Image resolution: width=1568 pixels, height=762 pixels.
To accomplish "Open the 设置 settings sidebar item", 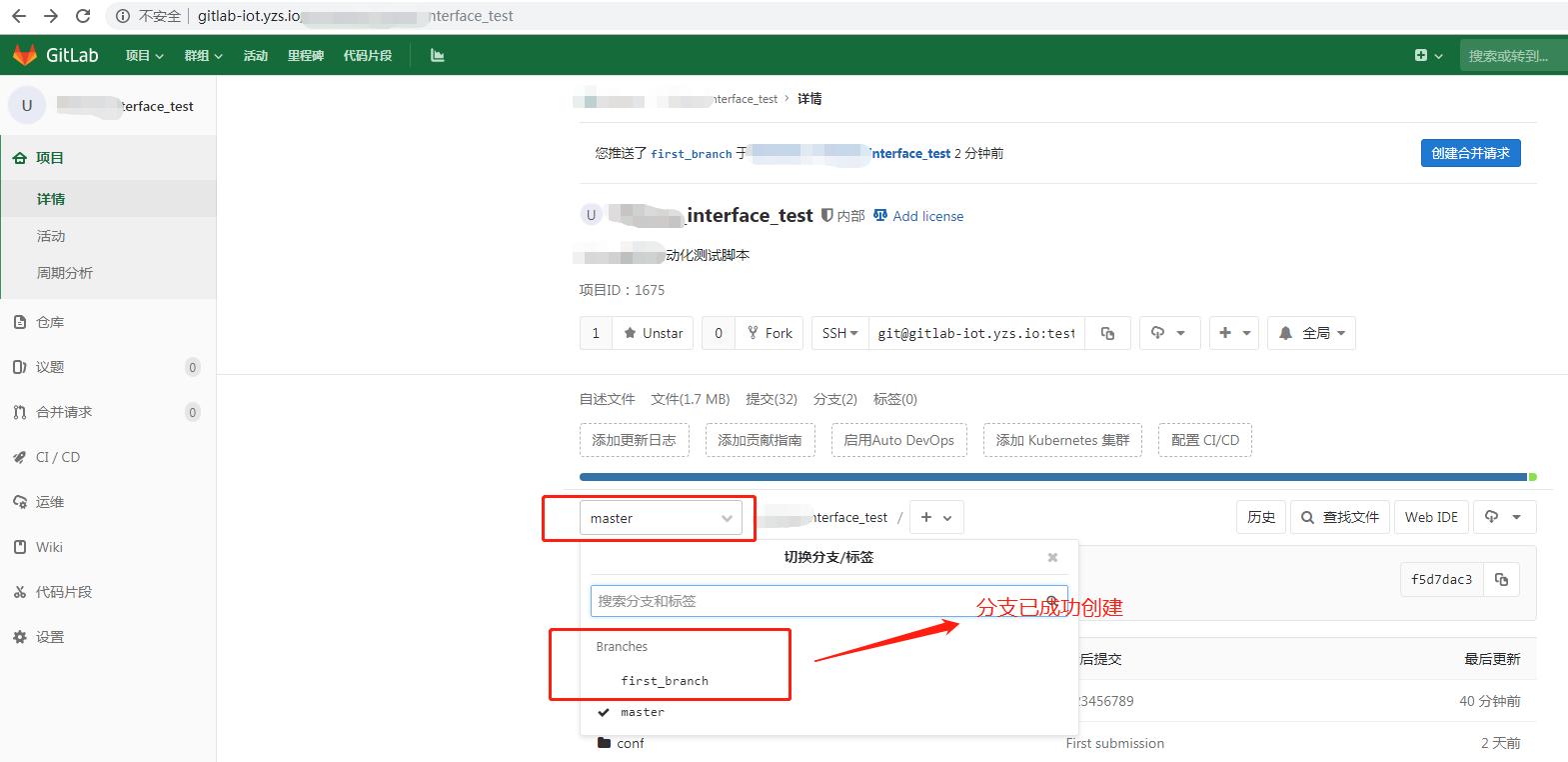I will pos(49,637).
